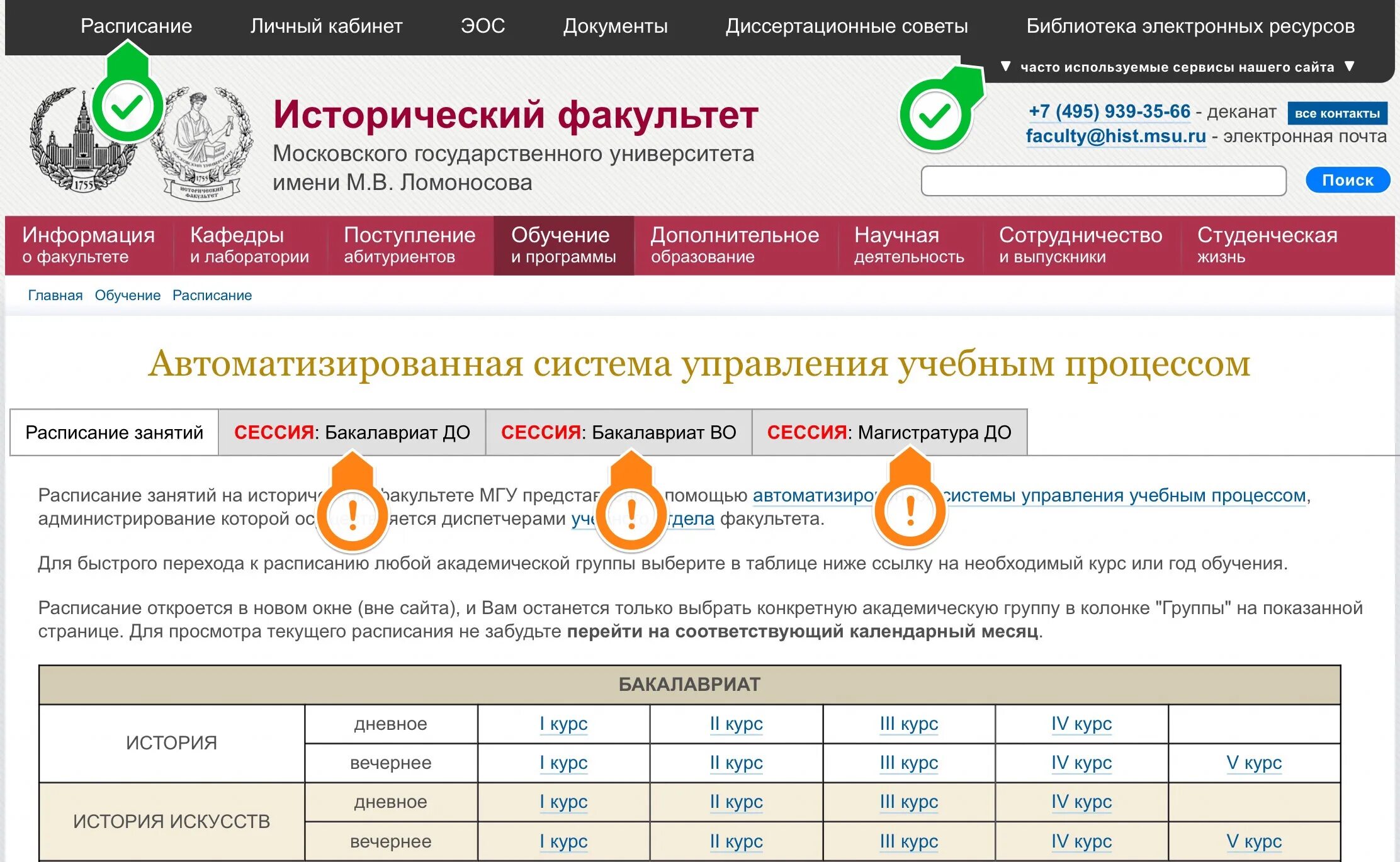The height and width of the screenshot is (862, 1400).
Task: Click Исторический факультет site title
Action: 516,115
